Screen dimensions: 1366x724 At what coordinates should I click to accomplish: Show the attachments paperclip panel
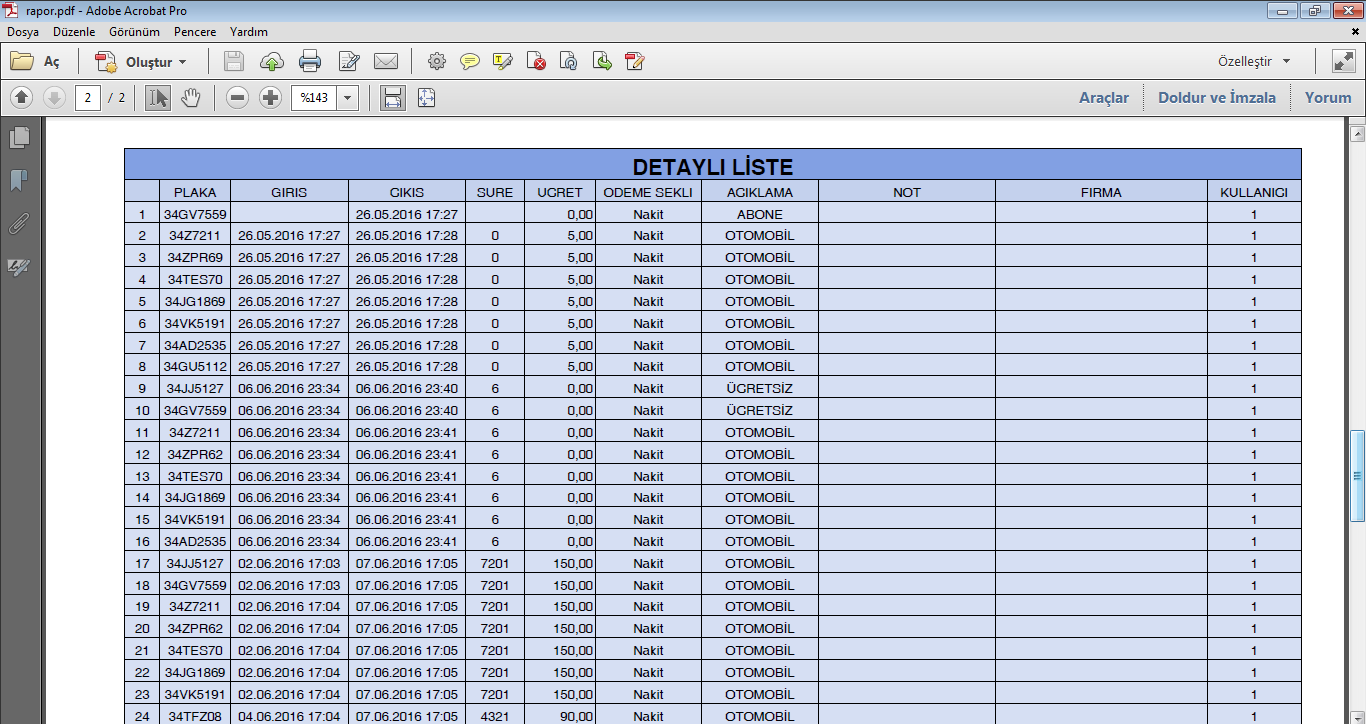[x=19, y=224]
